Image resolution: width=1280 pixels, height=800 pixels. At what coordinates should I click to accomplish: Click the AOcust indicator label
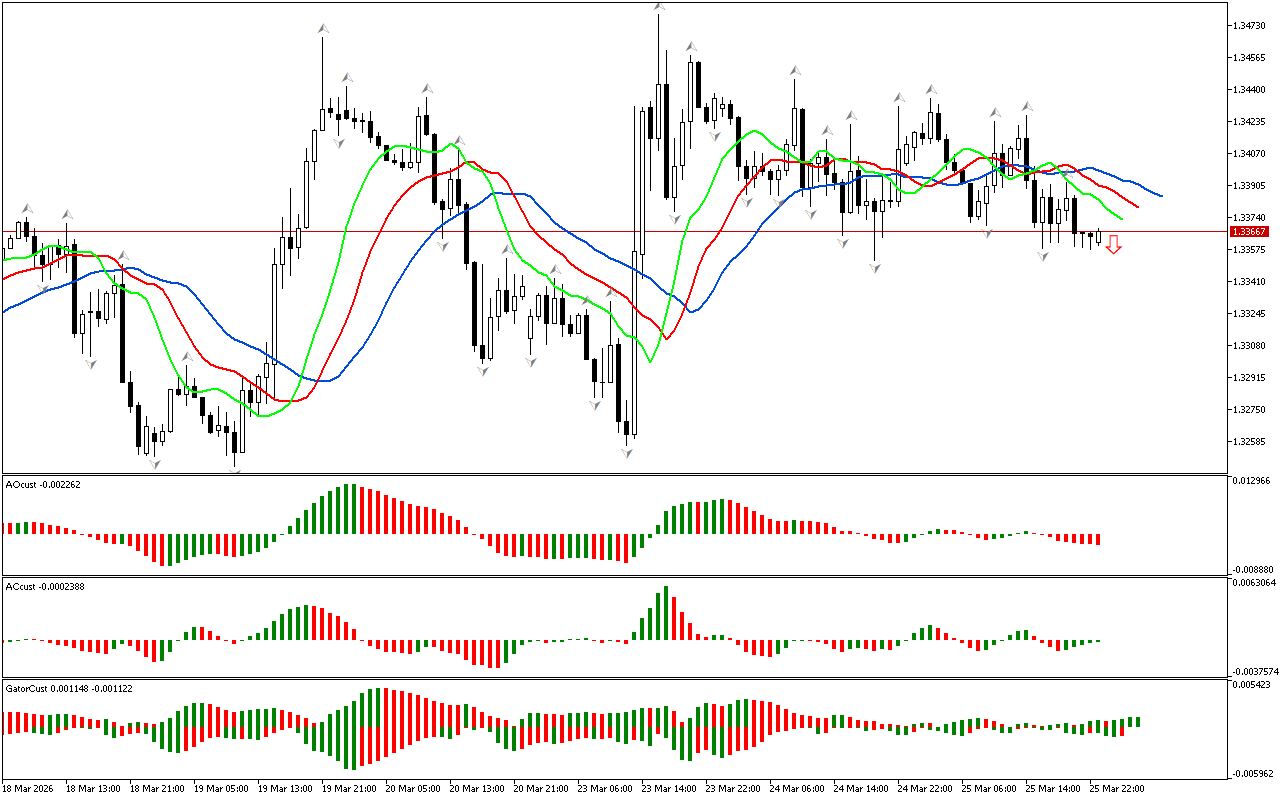pyautogui.click(x=44, y=485)
